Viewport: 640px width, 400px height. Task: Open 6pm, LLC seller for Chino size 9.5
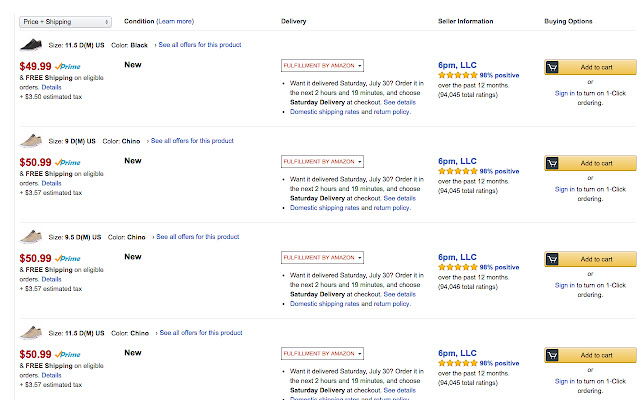point(457,257)
